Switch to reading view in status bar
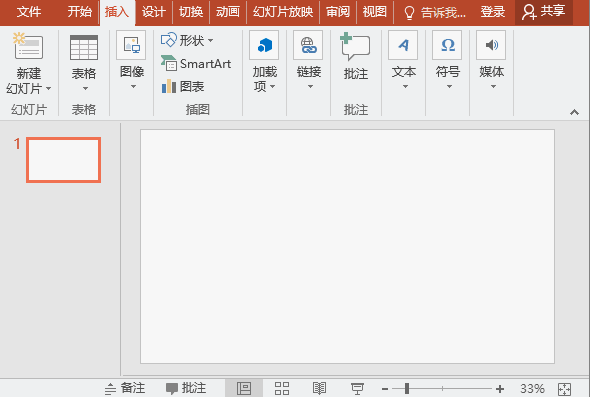Screen dimensions: 590x397 319,388
